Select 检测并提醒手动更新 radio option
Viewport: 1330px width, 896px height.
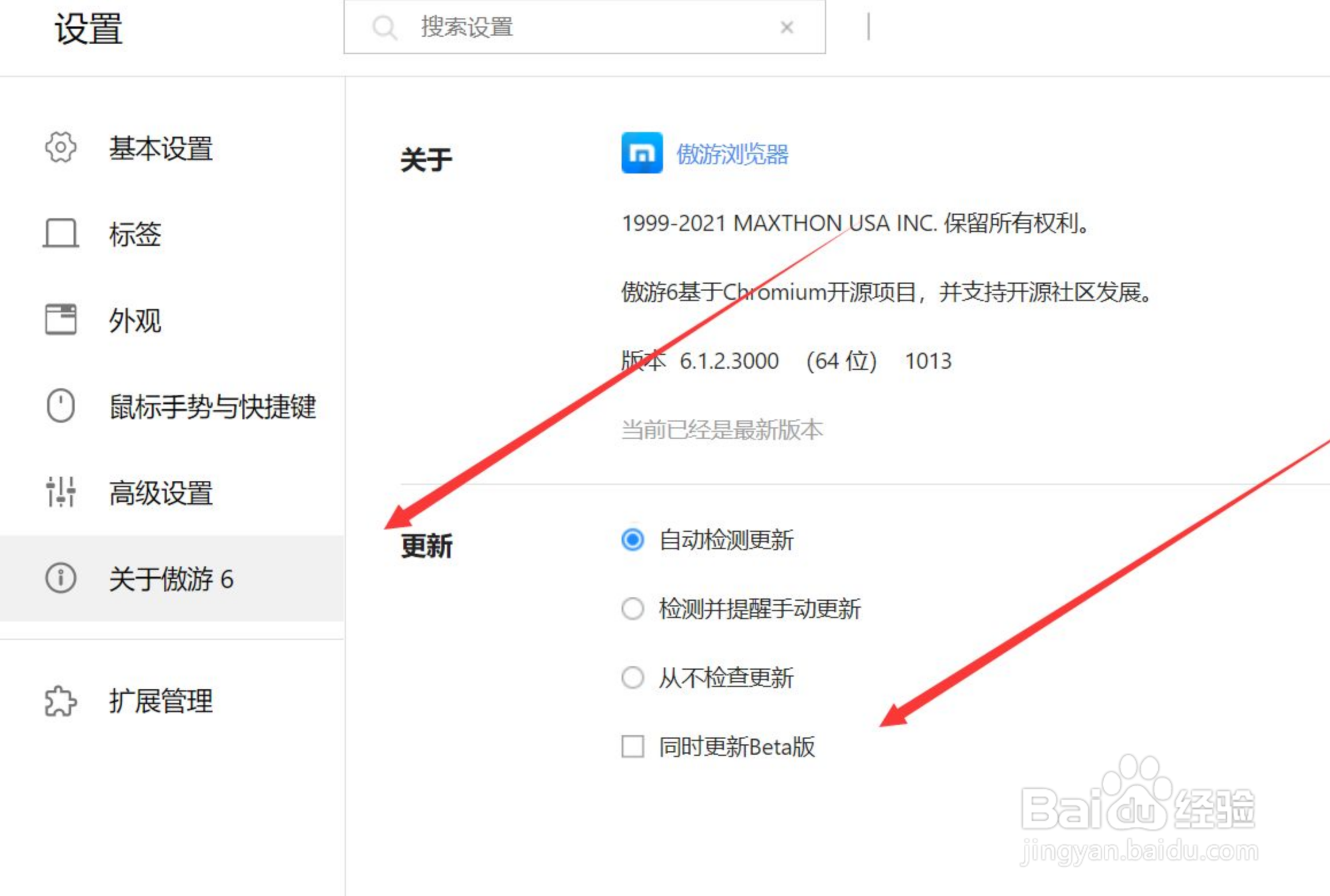(x=633, y=609)
